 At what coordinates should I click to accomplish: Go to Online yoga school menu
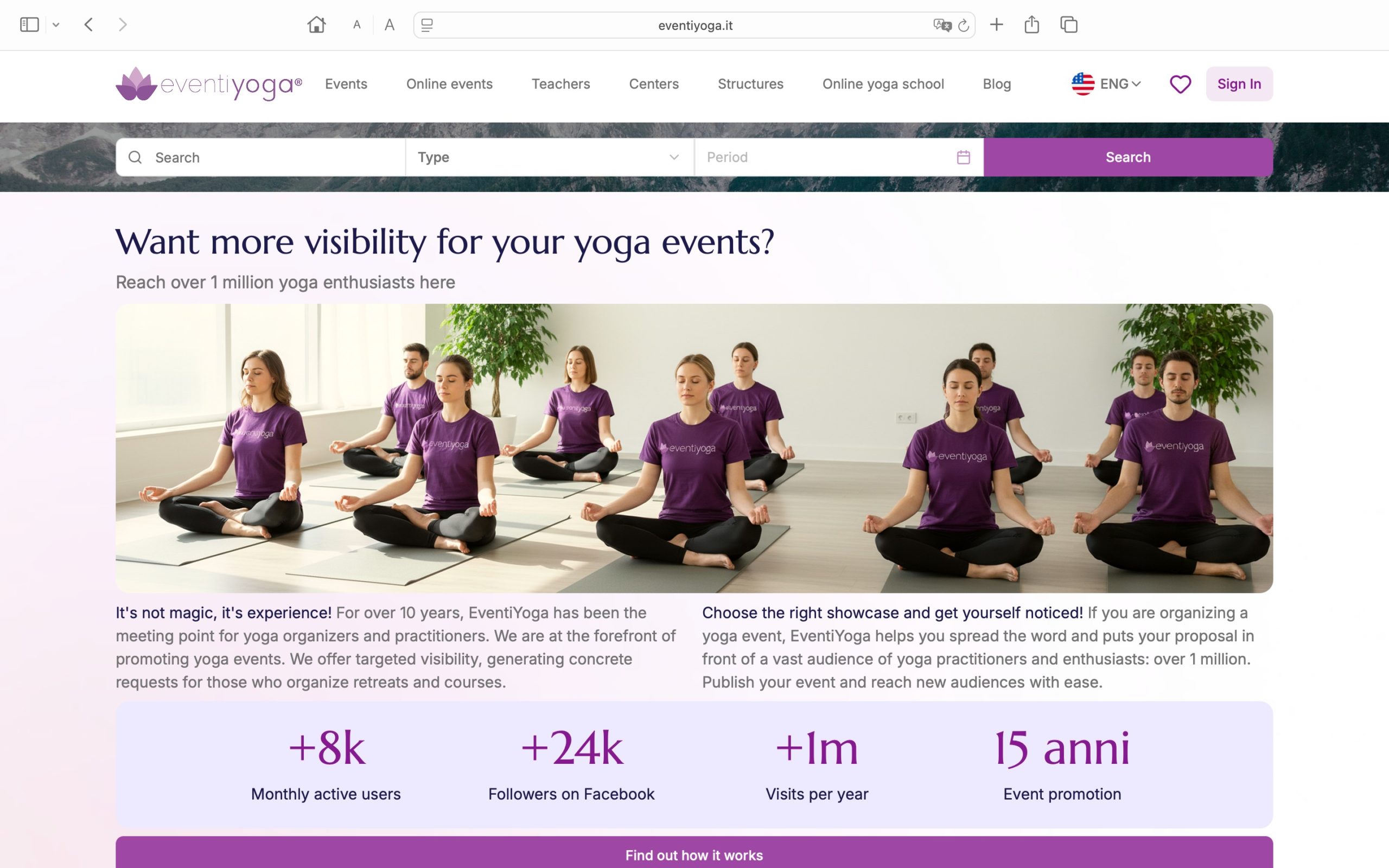click(x=882, y=85)
